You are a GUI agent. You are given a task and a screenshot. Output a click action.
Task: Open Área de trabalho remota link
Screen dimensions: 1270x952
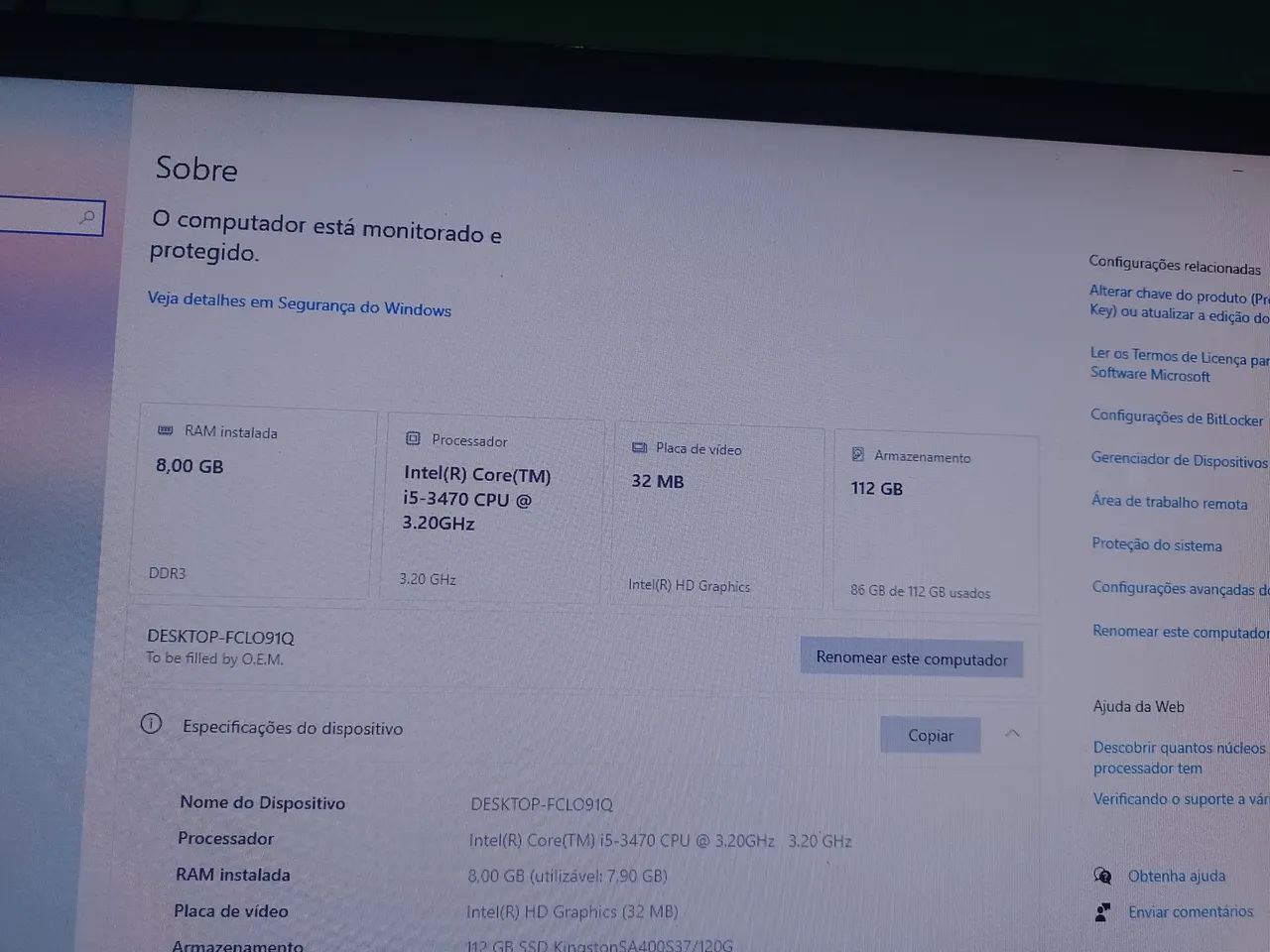(x=1169, y=502)
